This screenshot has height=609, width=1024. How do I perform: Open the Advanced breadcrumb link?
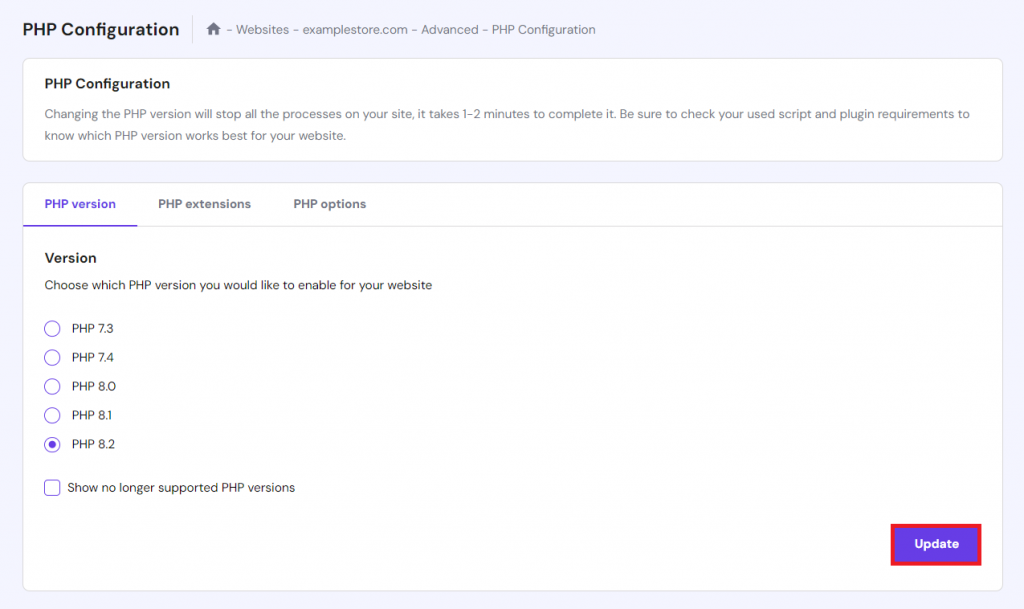pos(450,29)
